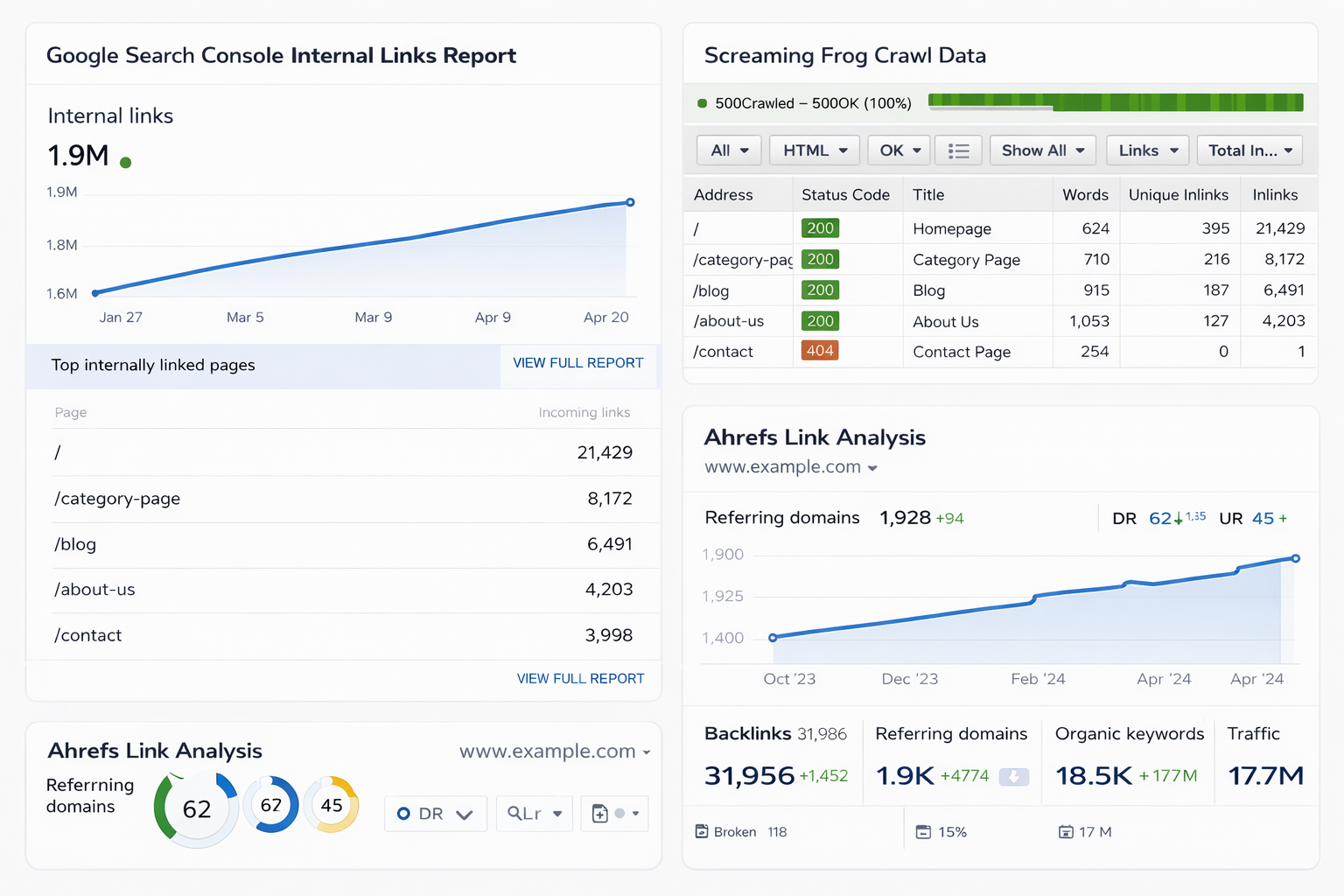Toggle the green 200 status badge for Homepage
The width and height of the screenshot is (1344, 896).
point(820,227)
